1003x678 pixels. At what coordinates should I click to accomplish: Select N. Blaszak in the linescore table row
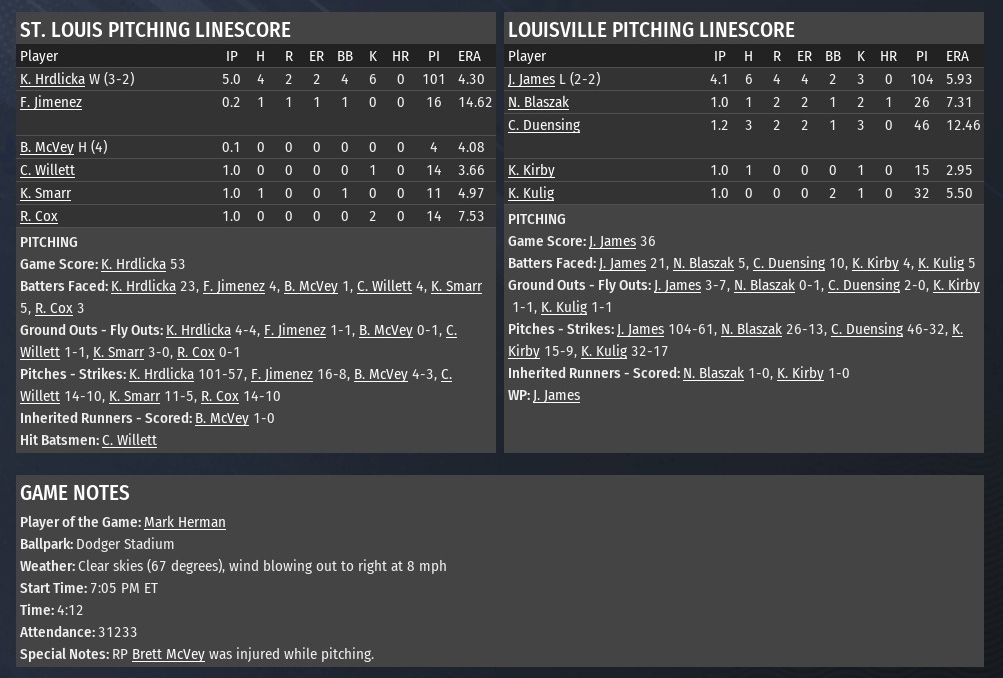538,102
